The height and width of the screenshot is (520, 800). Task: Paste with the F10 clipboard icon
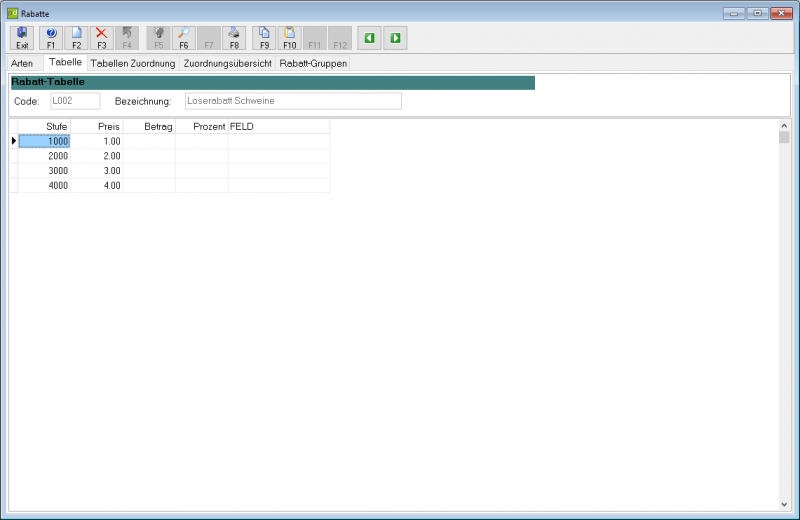(x=290, y=38)
